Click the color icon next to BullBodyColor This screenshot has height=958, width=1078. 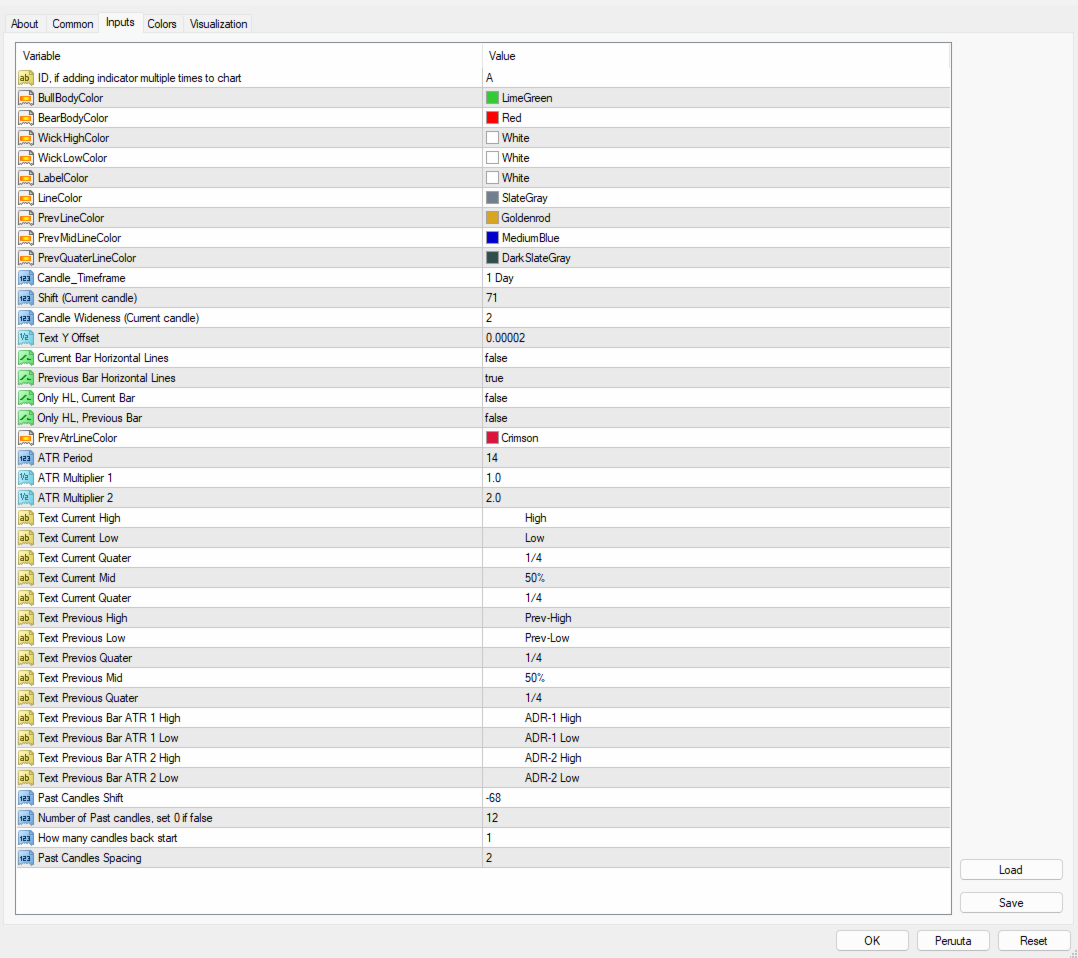click(25, 98)
